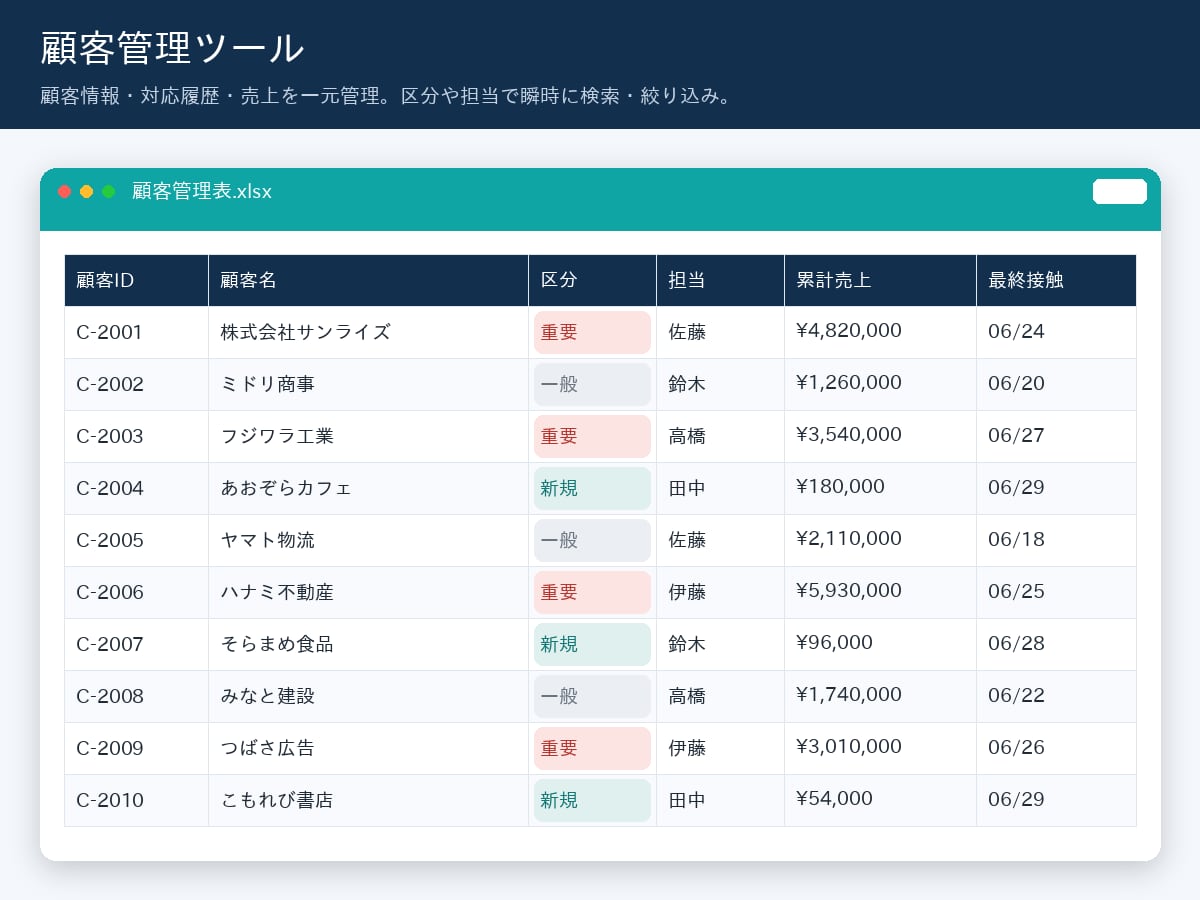This screenshot has width=1200, height=900.
Task: Click the 一般 badge for ミドリ商事
Action: [x=593, y=385]
